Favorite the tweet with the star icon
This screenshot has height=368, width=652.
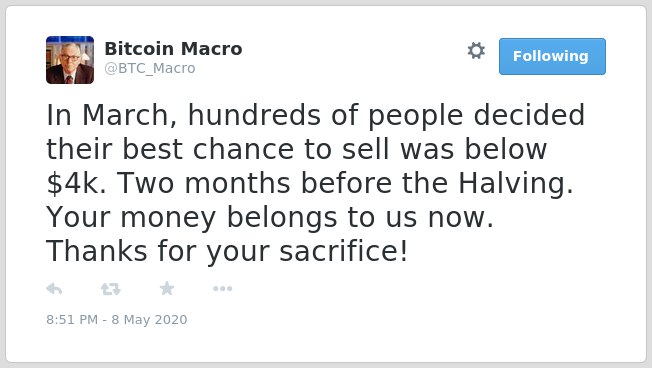[x=167, y=288]
